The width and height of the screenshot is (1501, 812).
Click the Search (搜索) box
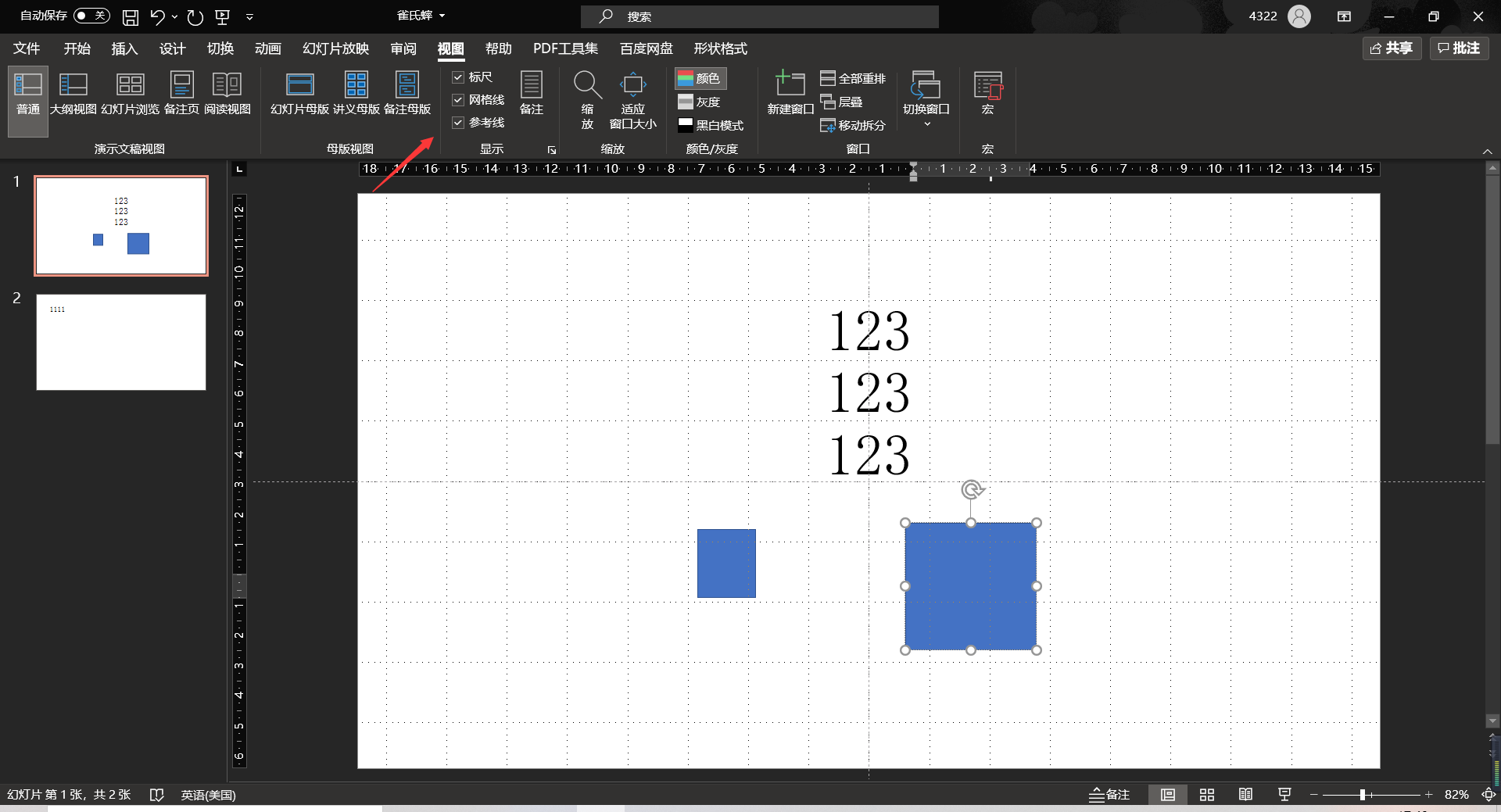(x=760, y=16)
